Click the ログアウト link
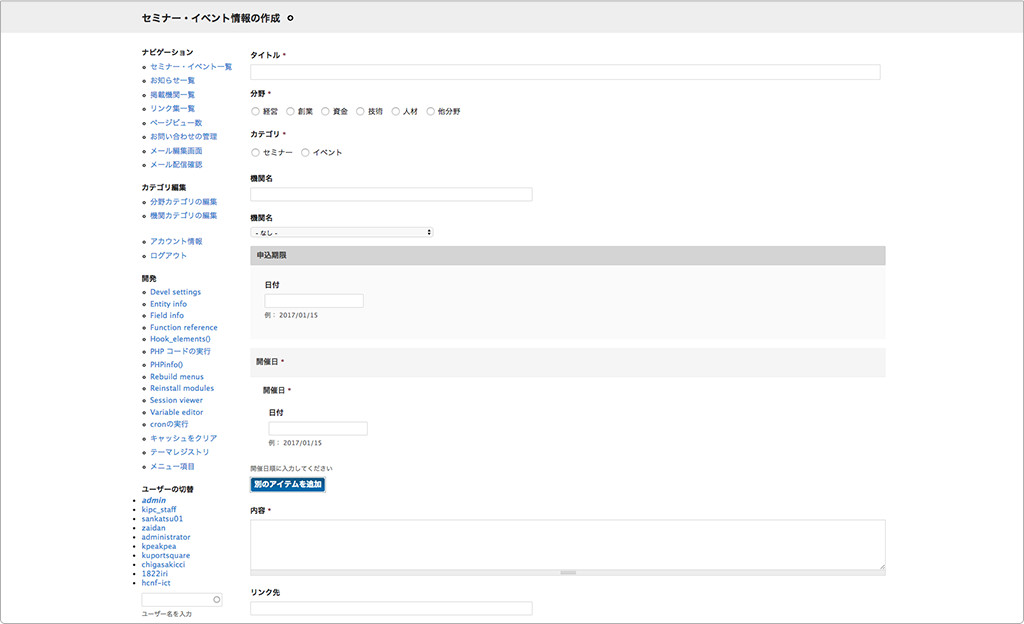 168,256
